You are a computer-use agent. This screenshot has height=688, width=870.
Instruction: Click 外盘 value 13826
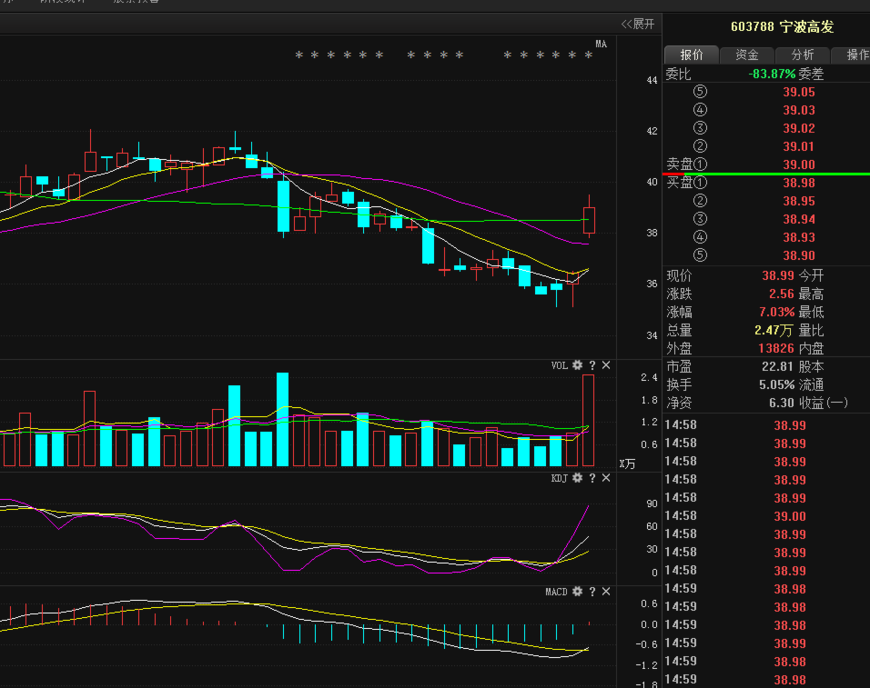(776, 348)
